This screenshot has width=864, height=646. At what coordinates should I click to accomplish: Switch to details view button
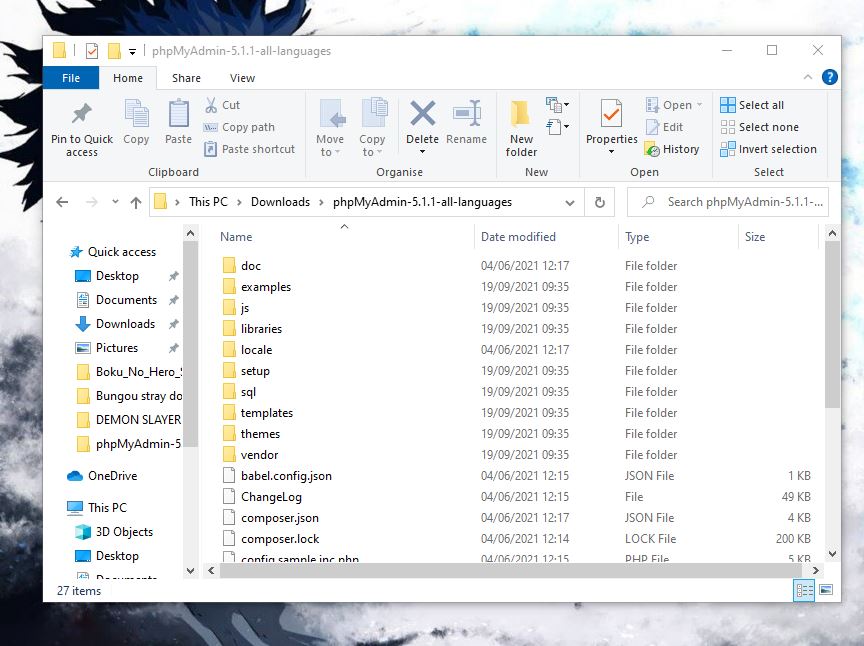click(805, 591)
